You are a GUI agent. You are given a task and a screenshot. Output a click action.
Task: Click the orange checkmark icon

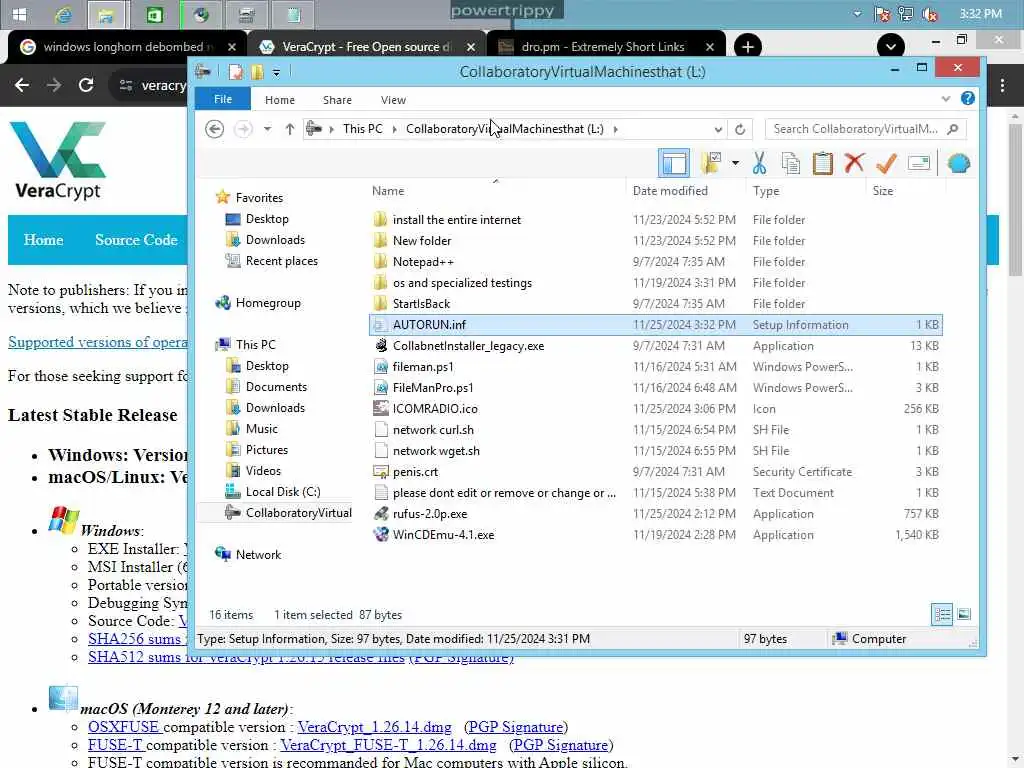(x=886, y=163)
